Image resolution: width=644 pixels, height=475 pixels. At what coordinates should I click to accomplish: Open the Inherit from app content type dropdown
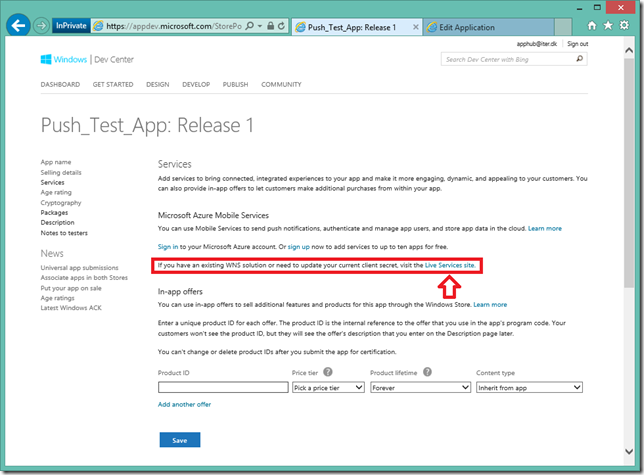[529, 388]
